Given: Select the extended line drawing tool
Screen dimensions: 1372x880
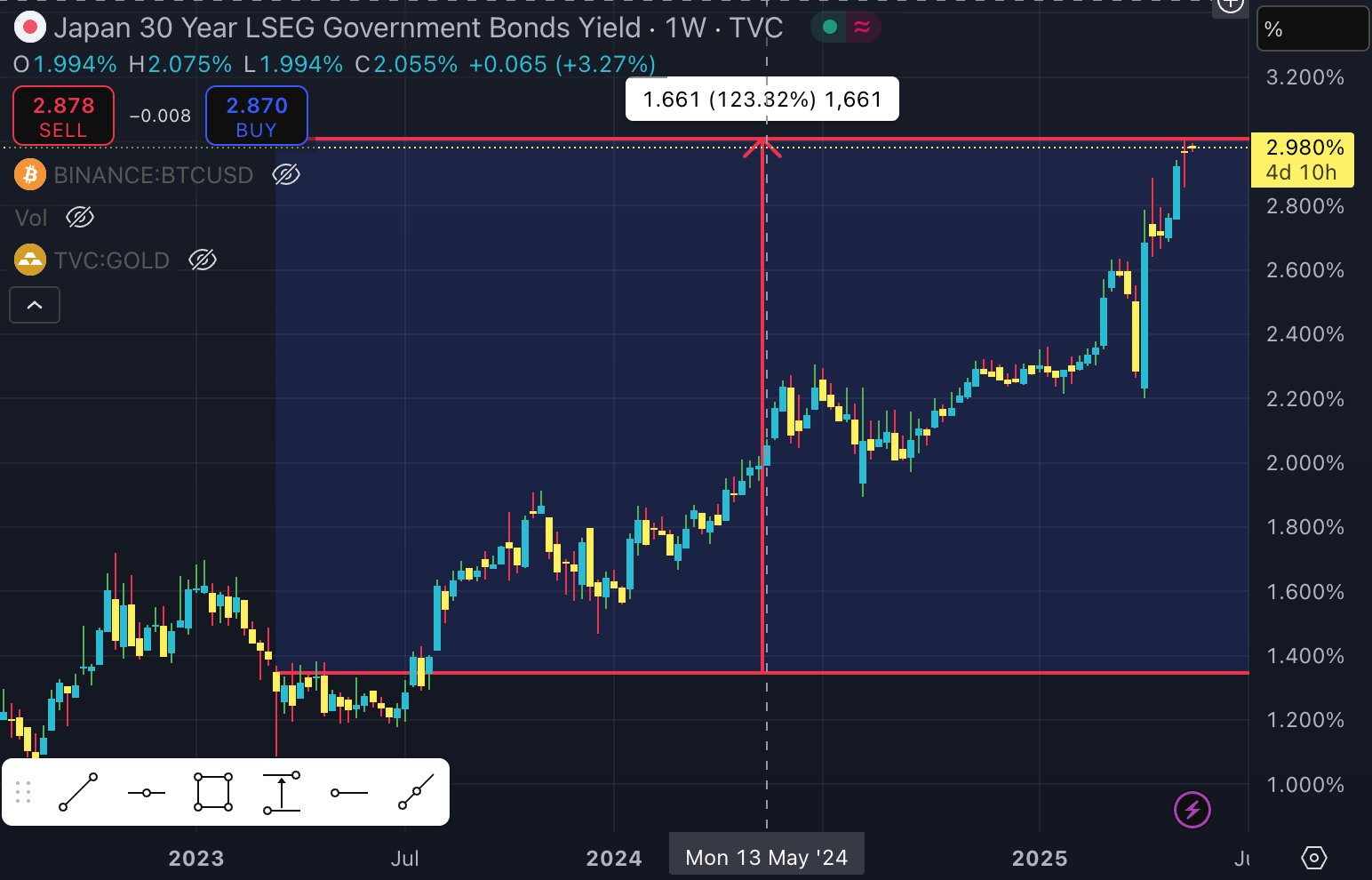Looking at the screenshot, I should coord(416,792).
